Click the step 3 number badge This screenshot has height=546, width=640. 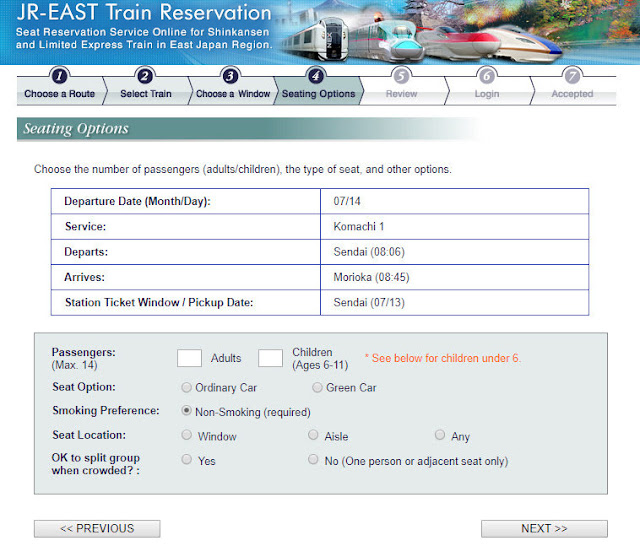pos(230,76)
